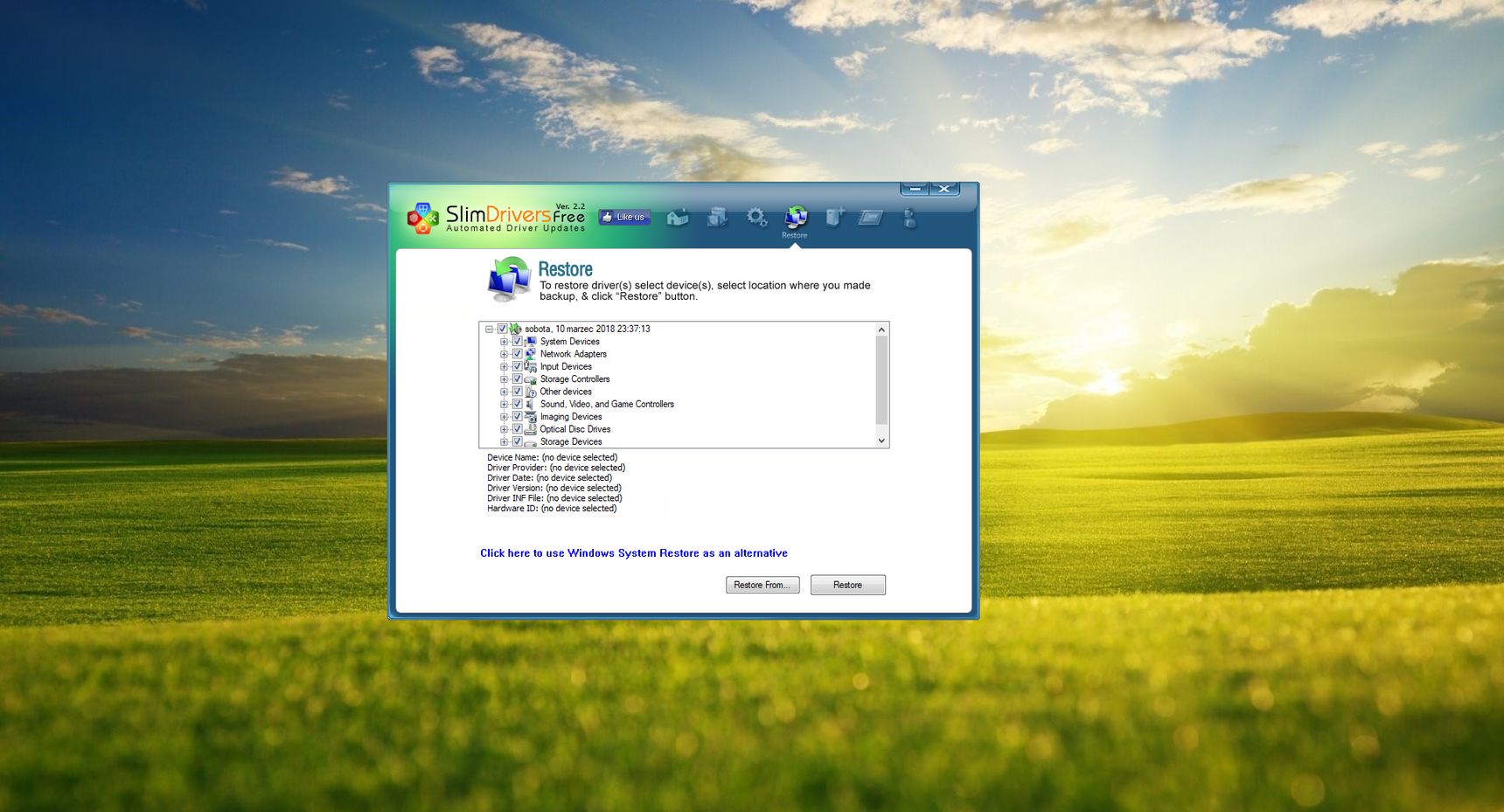This screenshot has width=1504, height=812.
Task: Click the 'Hardware ID: (no device selected)' line
Action: 552,509
